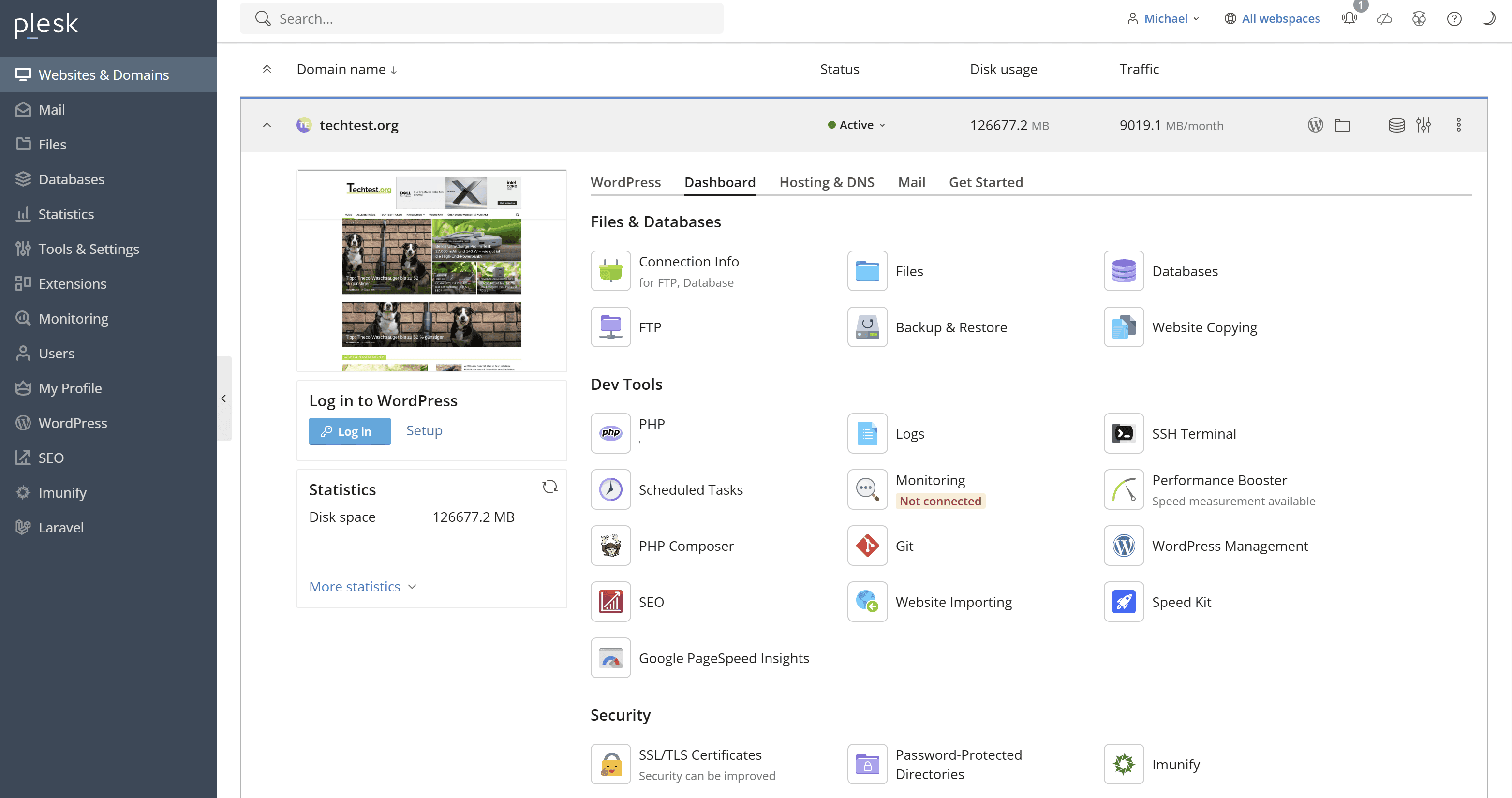Open the Files folder icon in Files & Databases

867,271
